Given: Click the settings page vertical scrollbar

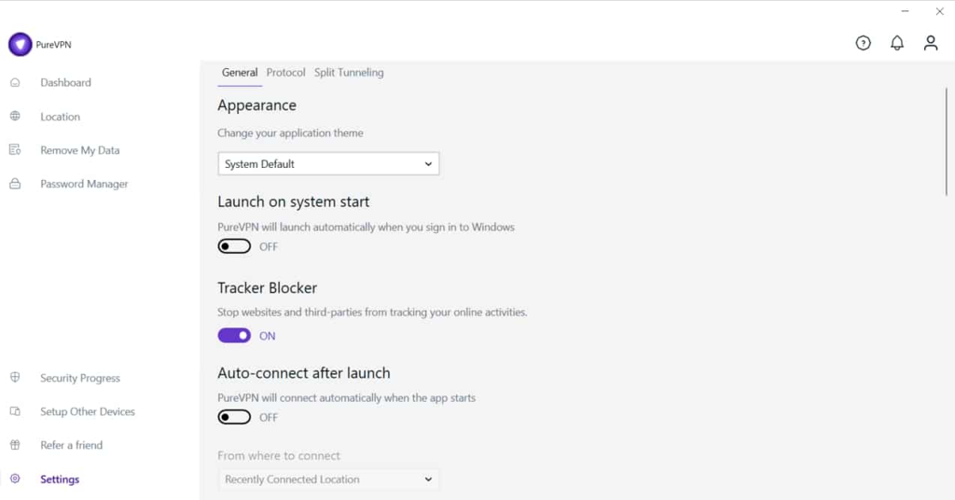Looking at the screenshot, I should click(946, 142).
